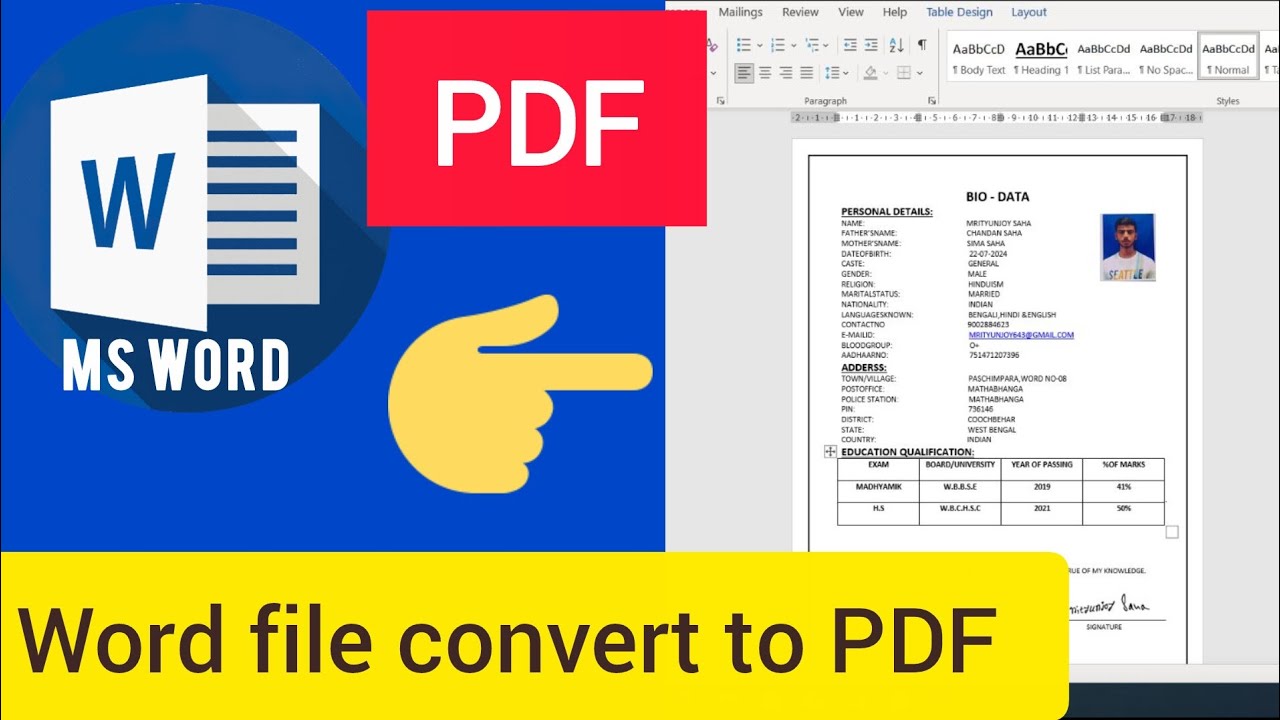Viewport: 1280px width, 720px height.
Task: Apply the Heading 1 style
Action: (1041, 58)
